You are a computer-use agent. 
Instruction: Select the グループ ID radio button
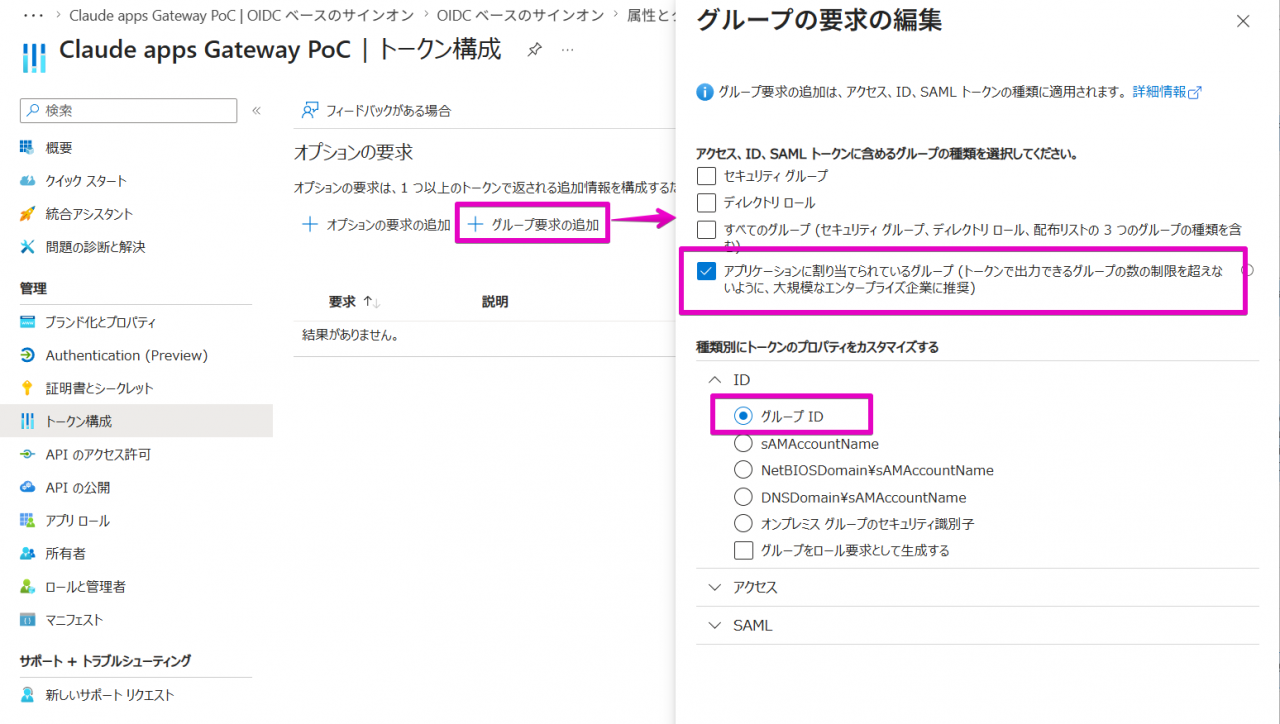point(743,416)
